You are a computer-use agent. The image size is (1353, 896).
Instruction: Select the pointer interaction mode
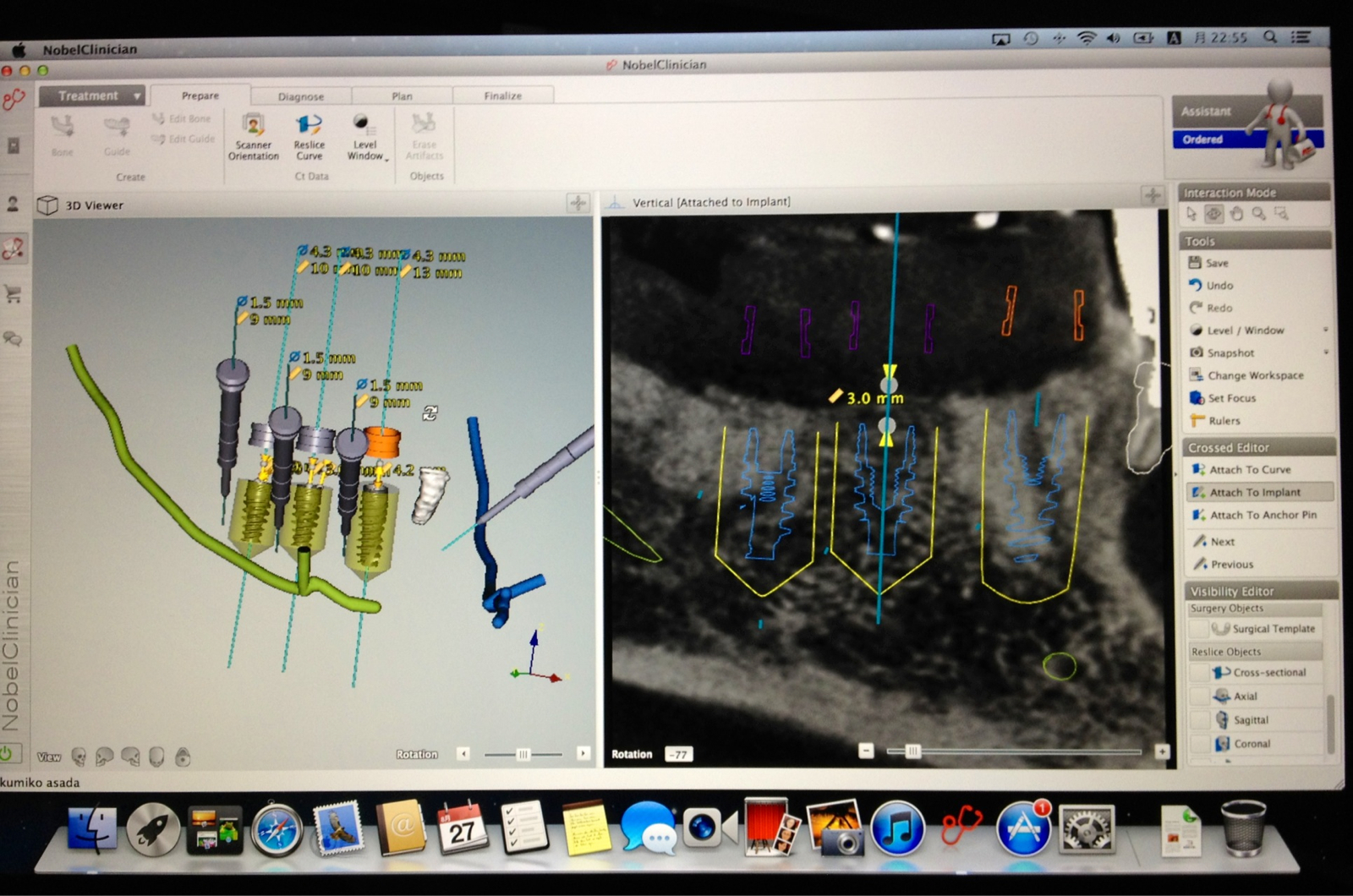click(1191, 214)
